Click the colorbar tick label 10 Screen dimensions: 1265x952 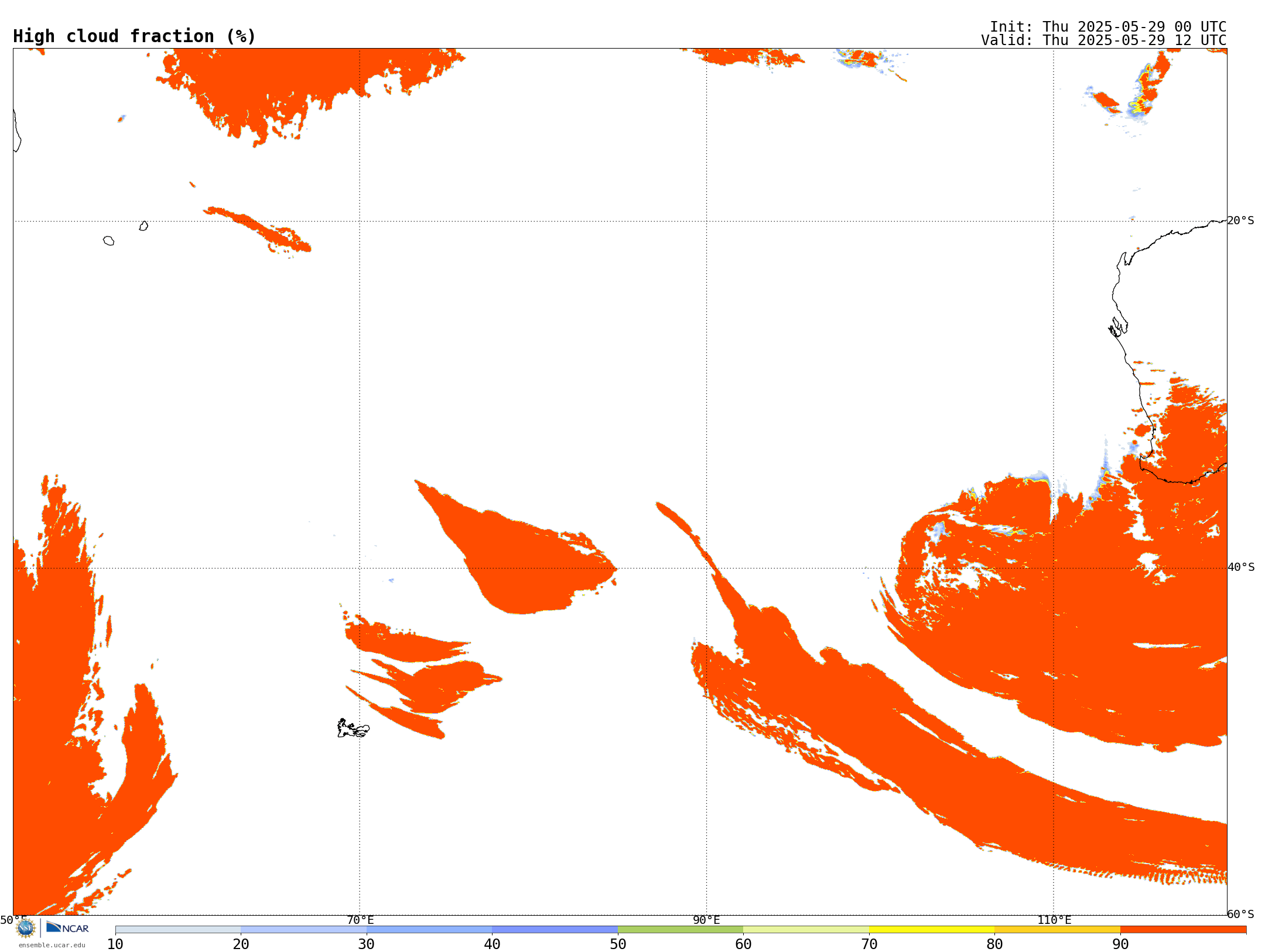pos(115,944)
